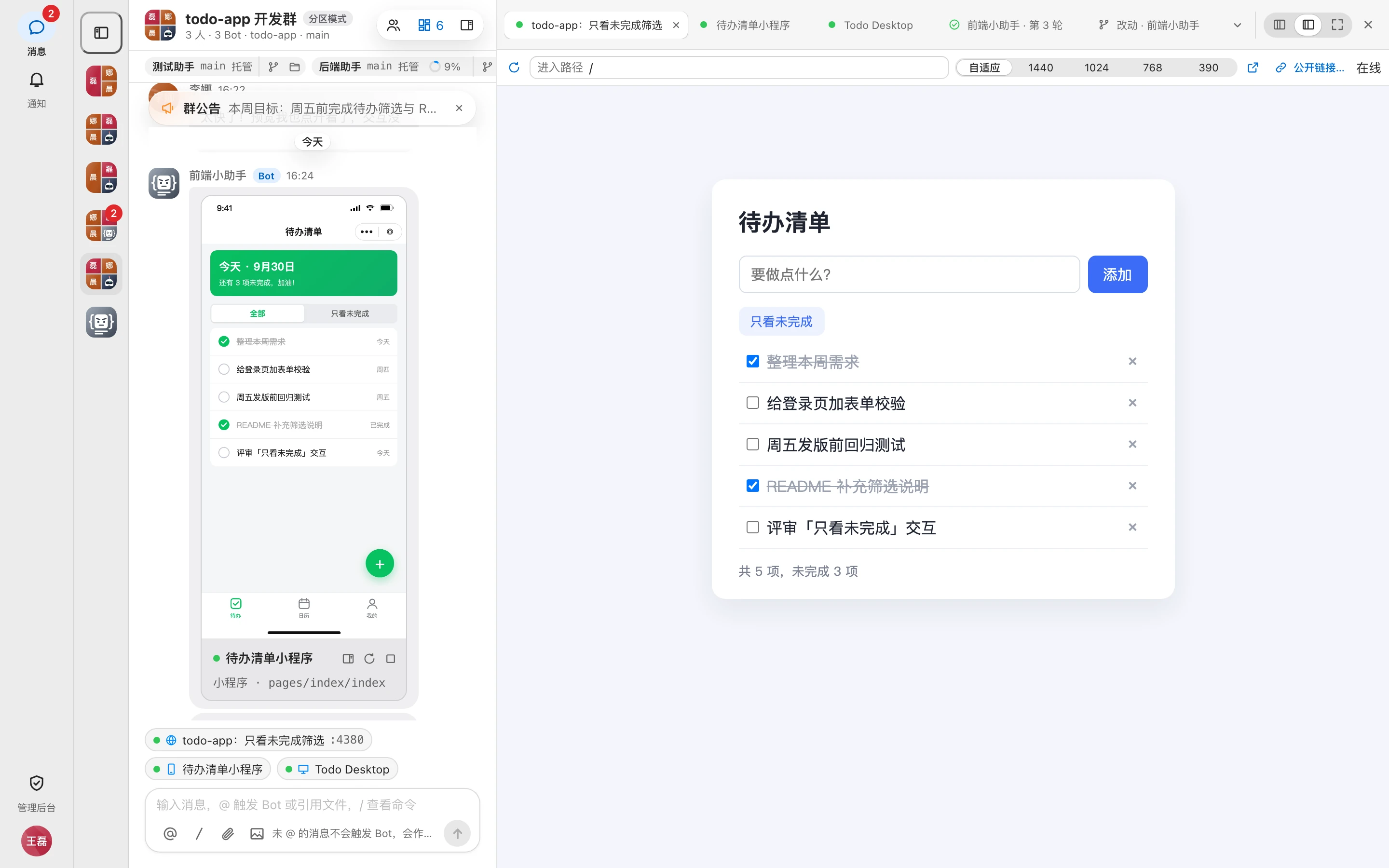Click the refresh icon beside path input
This screenshot has width=1389, height=868.
[x=514, y=67]
